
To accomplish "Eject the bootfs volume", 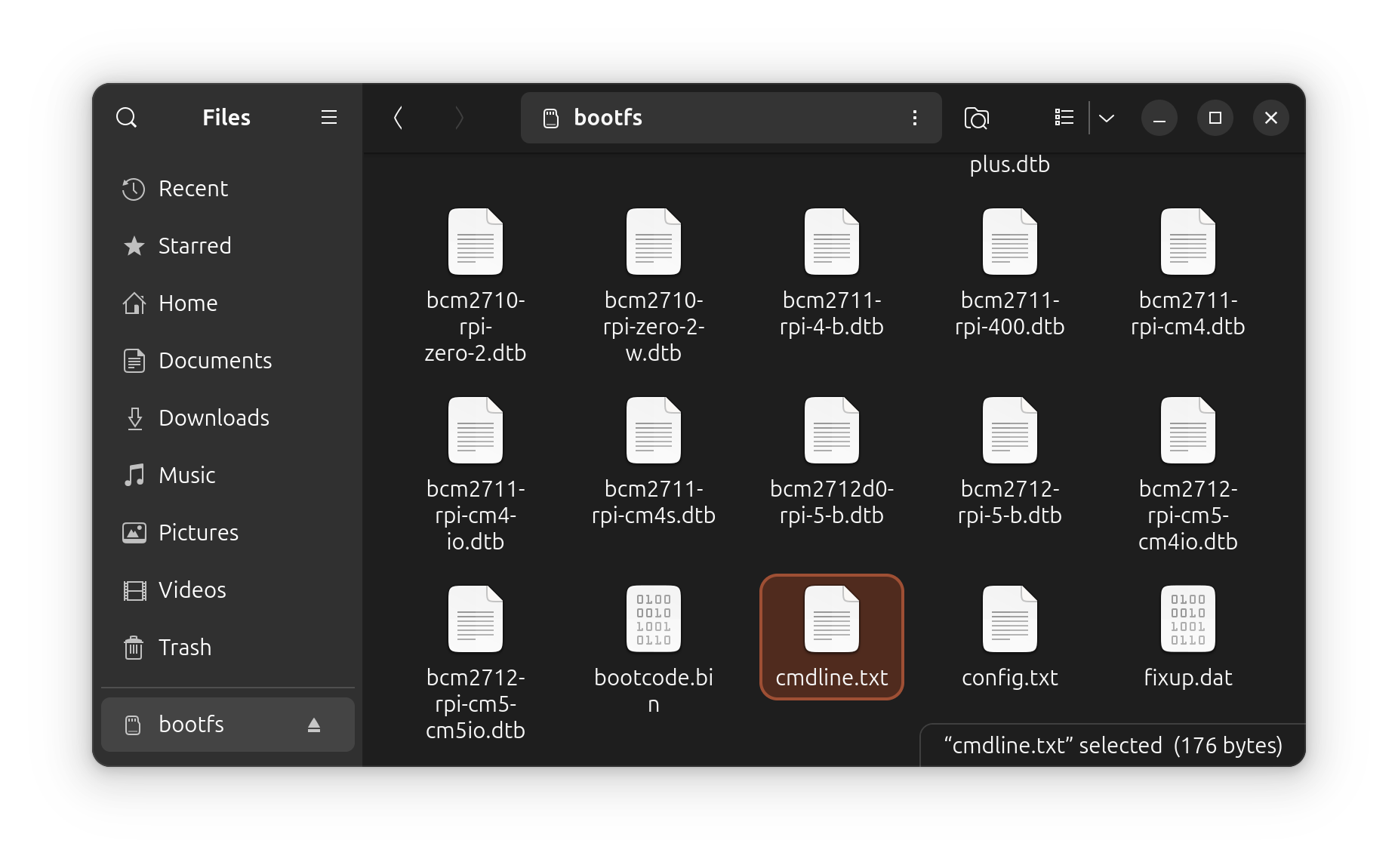I will (314, 725).
